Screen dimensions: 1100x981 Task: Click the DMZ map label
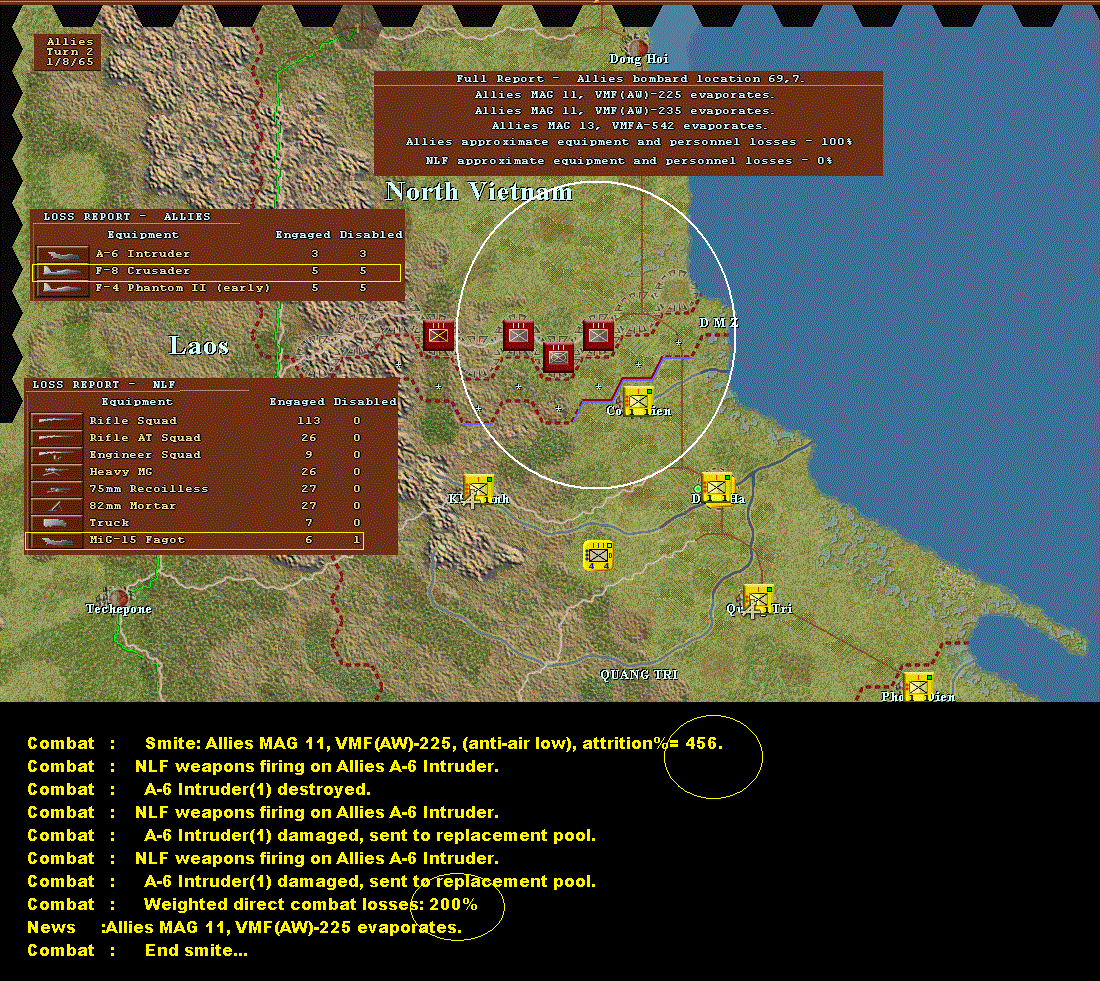click(x=718, y=323)
